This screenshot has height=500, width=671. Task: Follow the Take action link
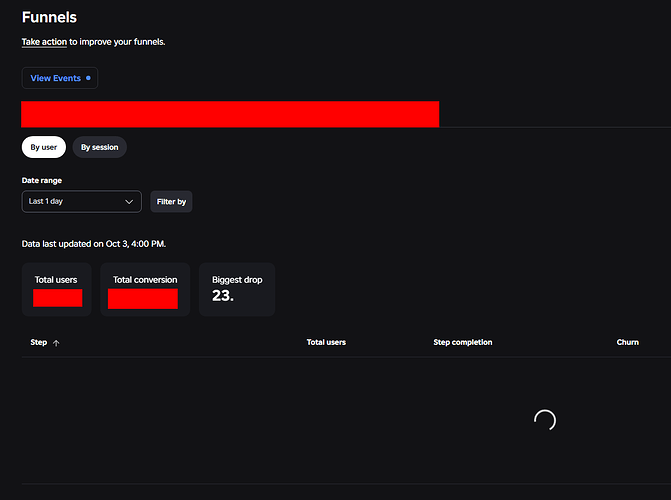coord(44,42)
